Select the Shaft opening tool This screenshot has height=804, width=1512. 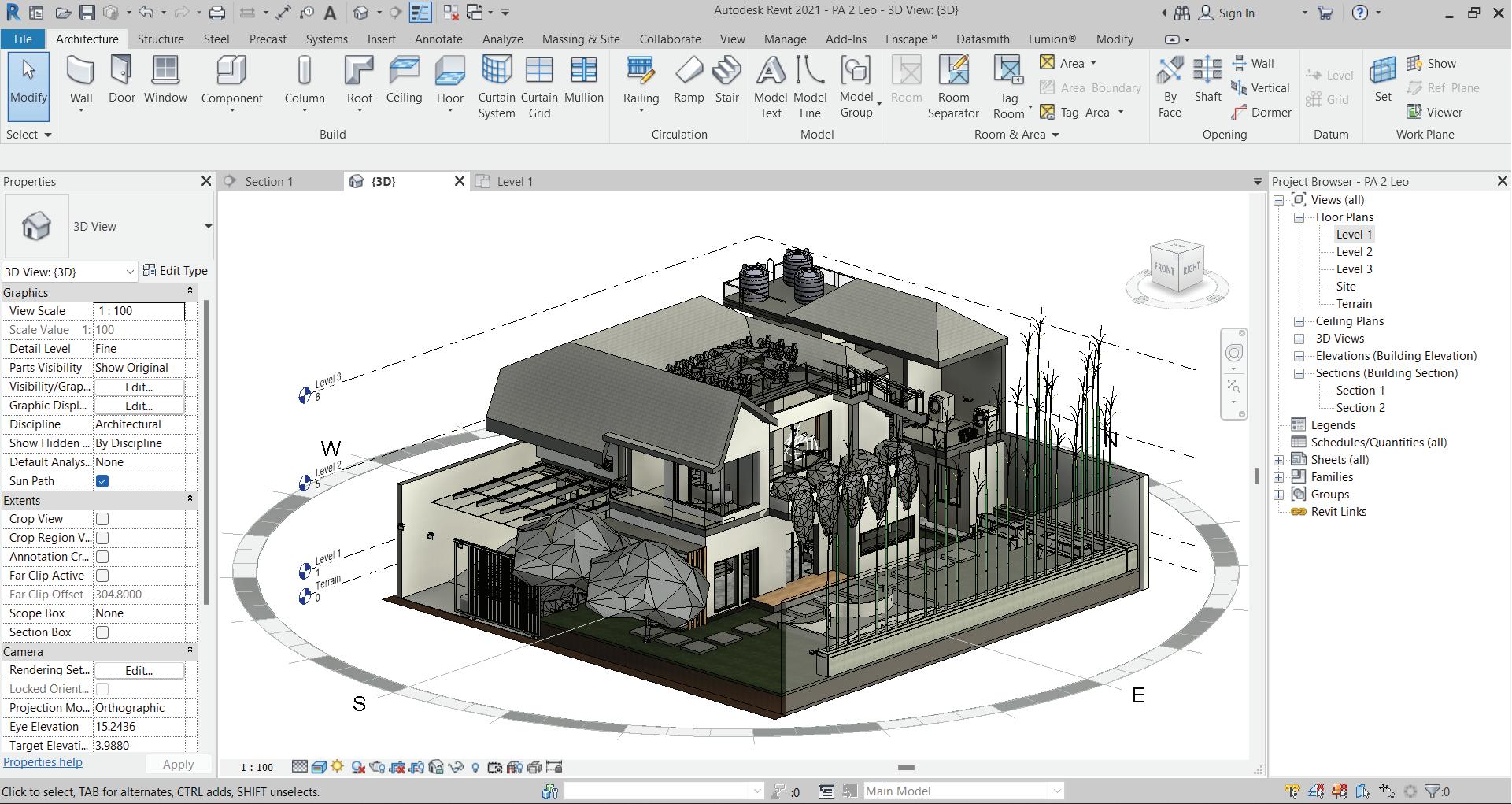(x=1207, y=80)
